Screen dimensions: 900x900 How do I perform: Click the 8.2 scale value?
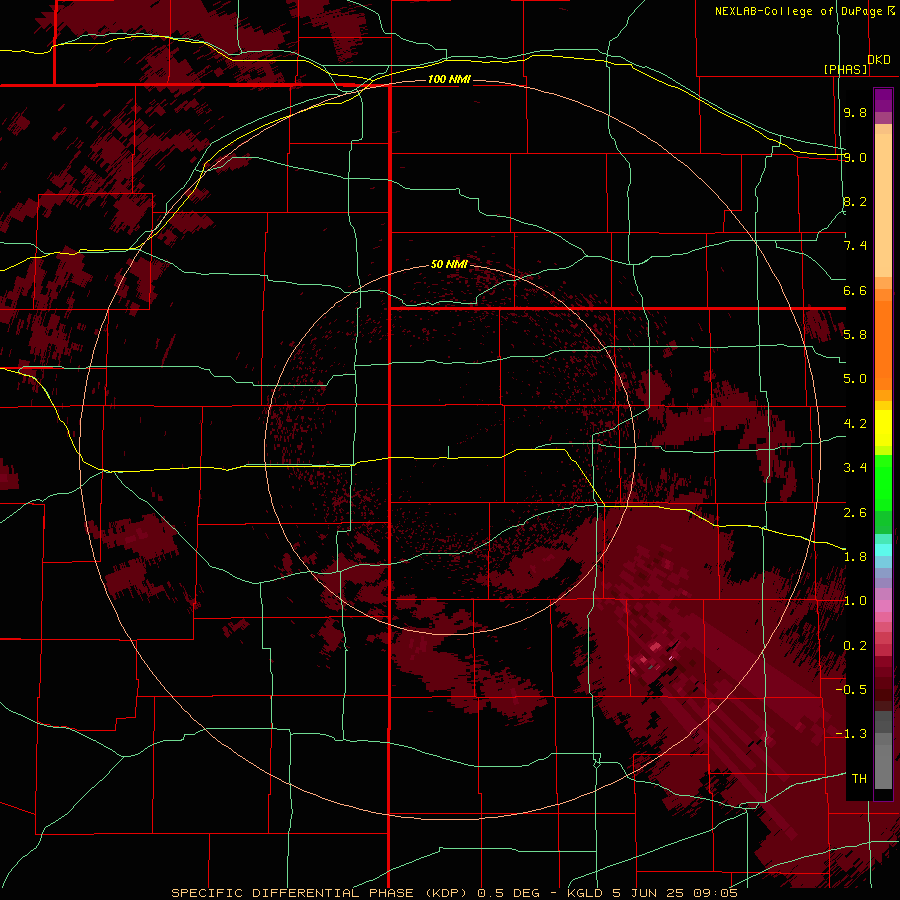(855, 201)
